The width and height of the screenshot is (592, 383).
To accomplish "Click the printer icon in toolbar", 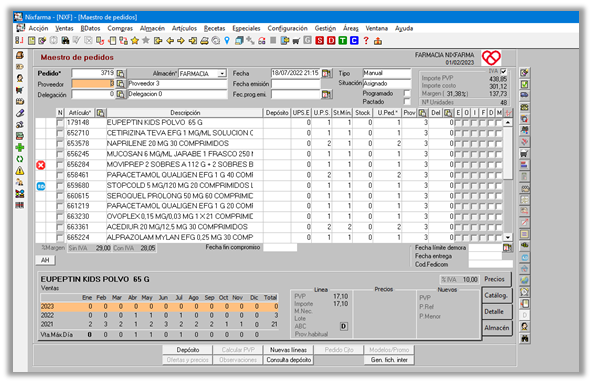I will click(x=204, y=41).
